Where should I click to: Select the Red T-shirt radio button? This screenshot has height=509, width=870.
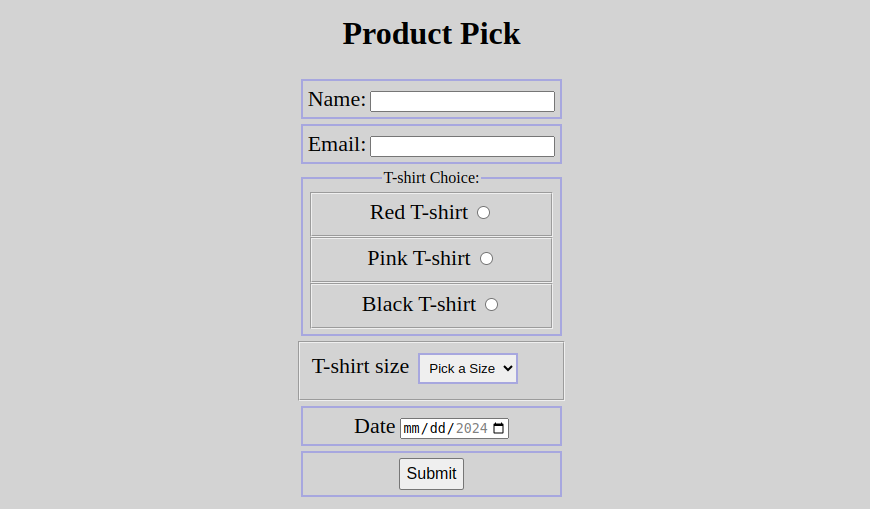(x=483, y=212)
